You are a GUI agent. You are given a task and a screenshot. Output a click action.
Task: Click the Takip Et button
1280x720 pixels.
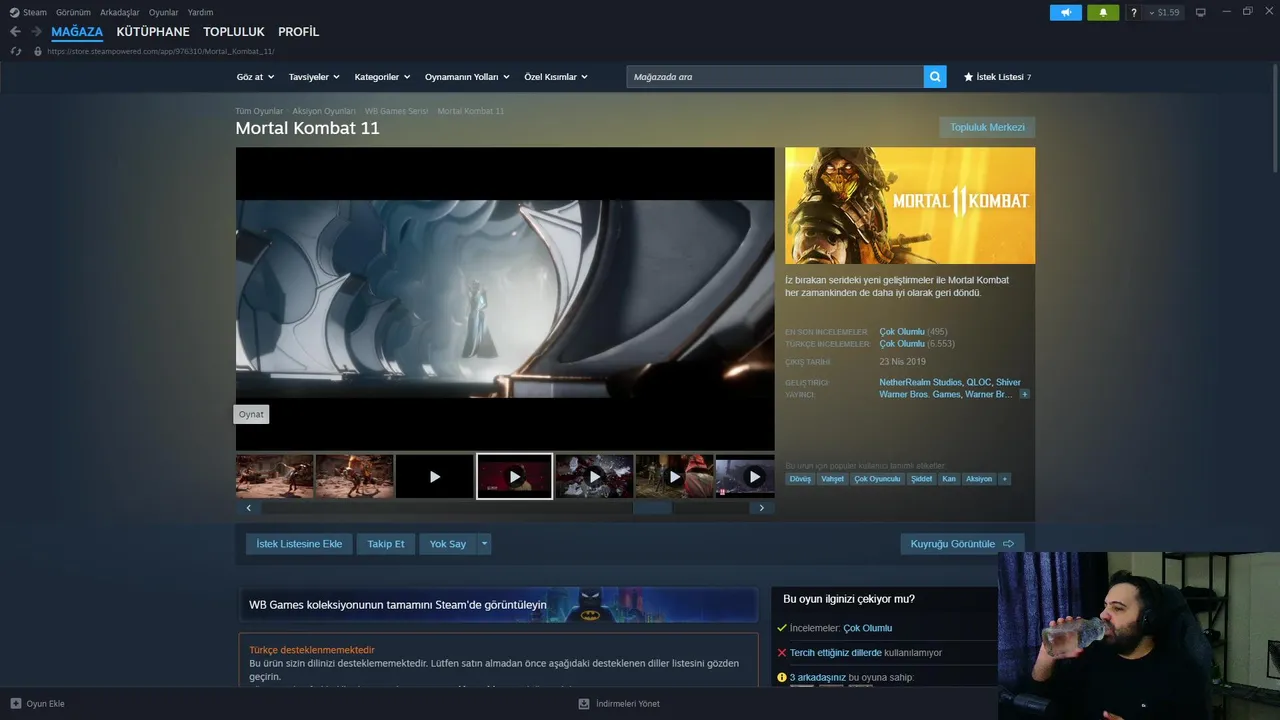pos(386,544)
